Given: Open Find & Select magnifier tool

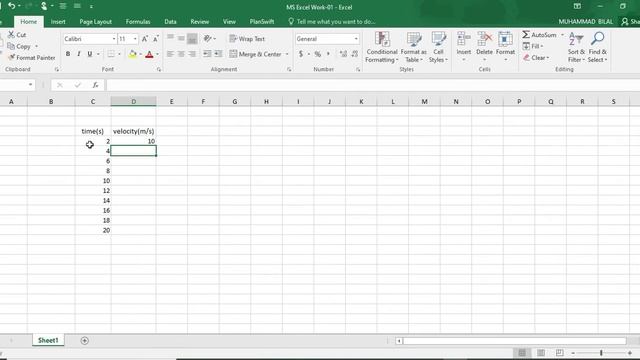Looking at the screenshot, I should (598, 47).
